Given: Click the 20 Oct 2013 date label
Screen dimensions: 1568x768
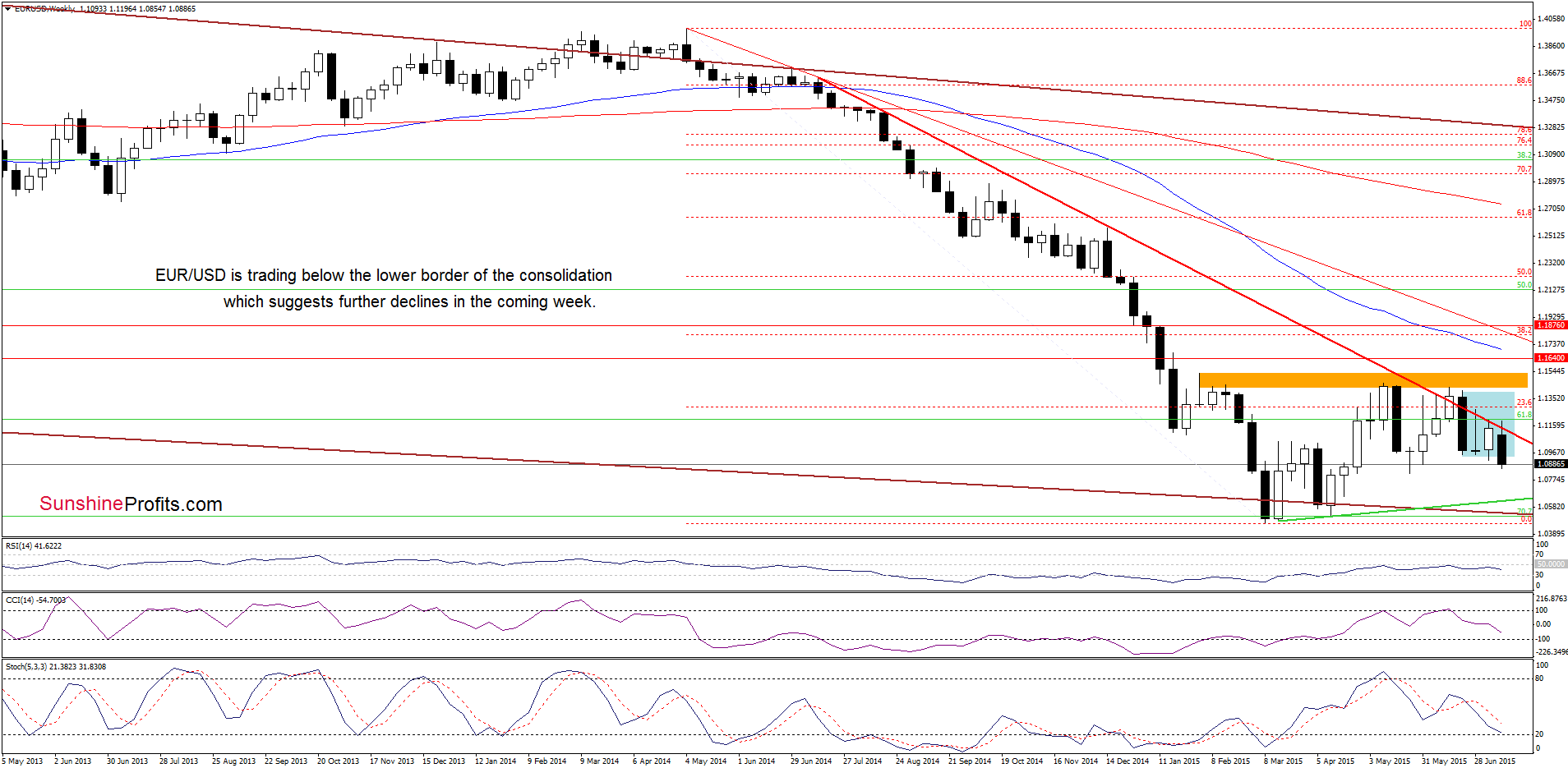Looking at the screenshot, I should click(339, 761).
